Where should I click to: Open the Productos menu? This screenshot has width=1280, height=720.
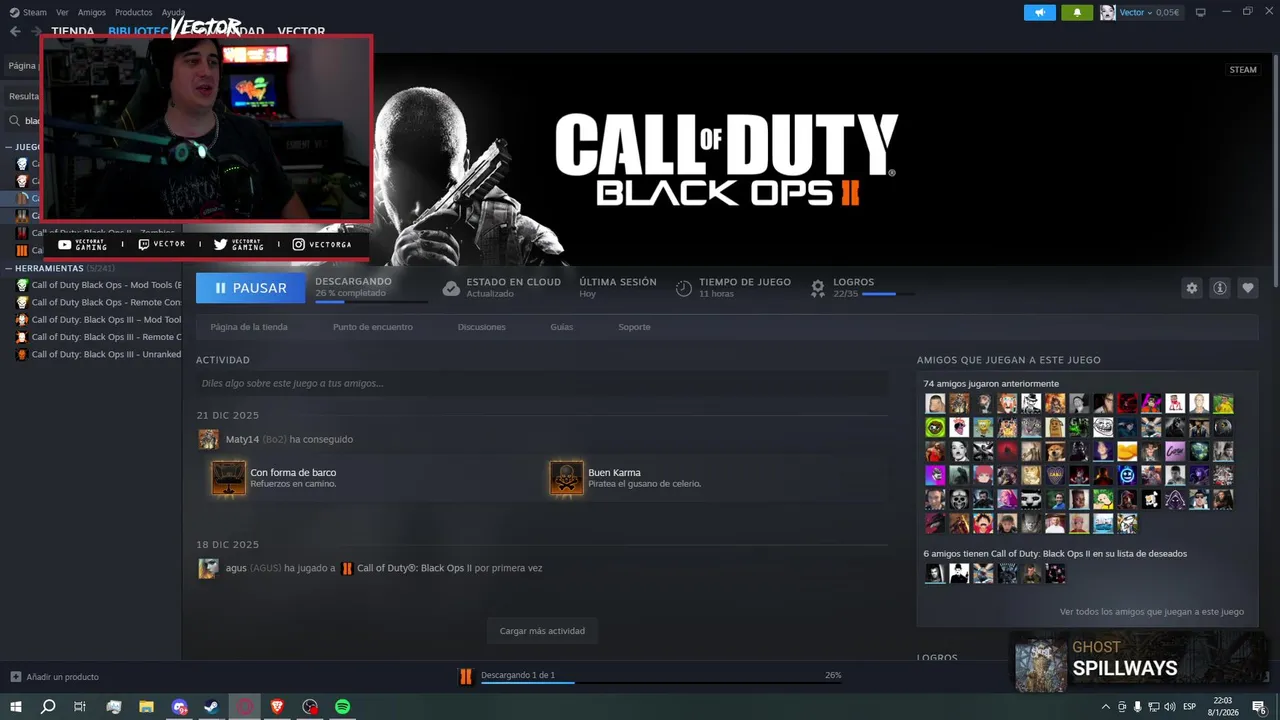coord(134,12)
